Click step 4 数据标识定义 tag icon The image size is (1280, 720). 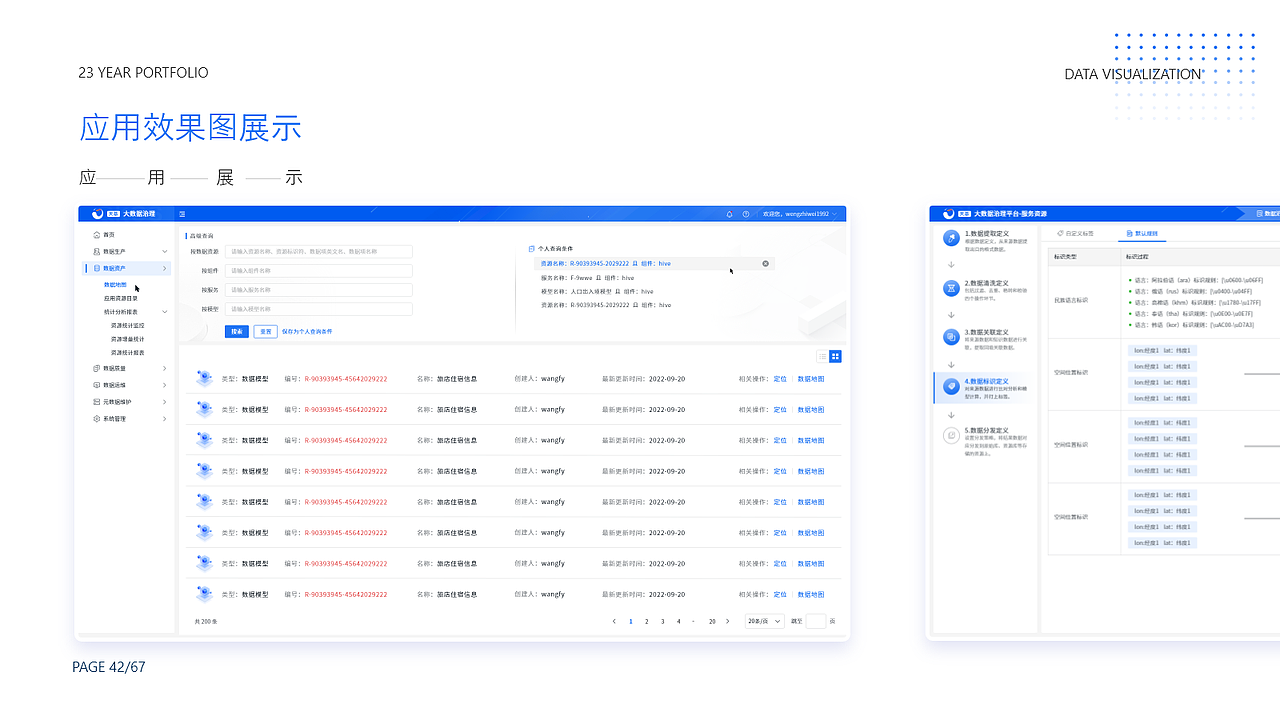coord(951,386)
